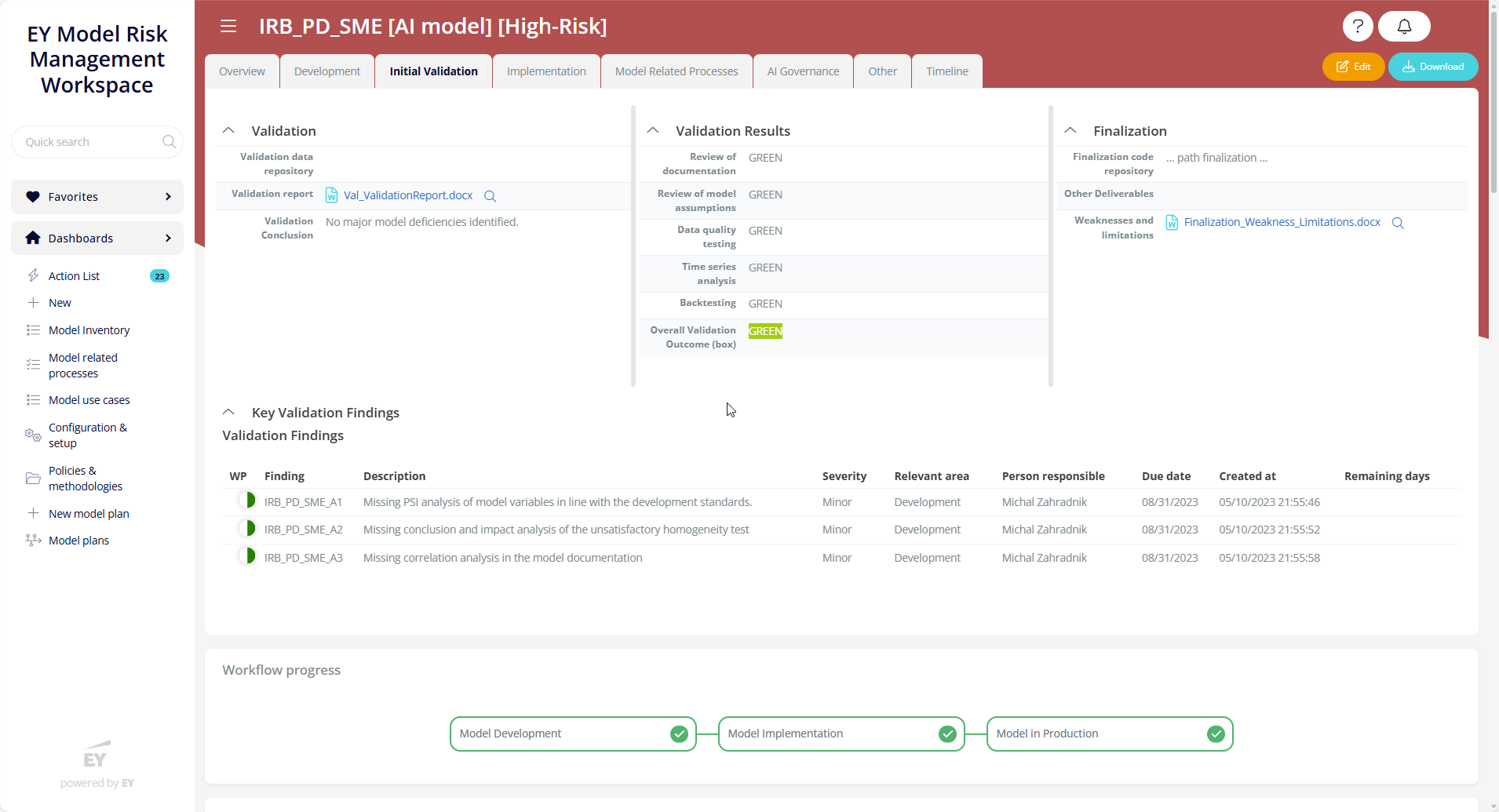Click the Model in Production workflow step
The height and width of the screenshot is (812, 1499).
1110,734
